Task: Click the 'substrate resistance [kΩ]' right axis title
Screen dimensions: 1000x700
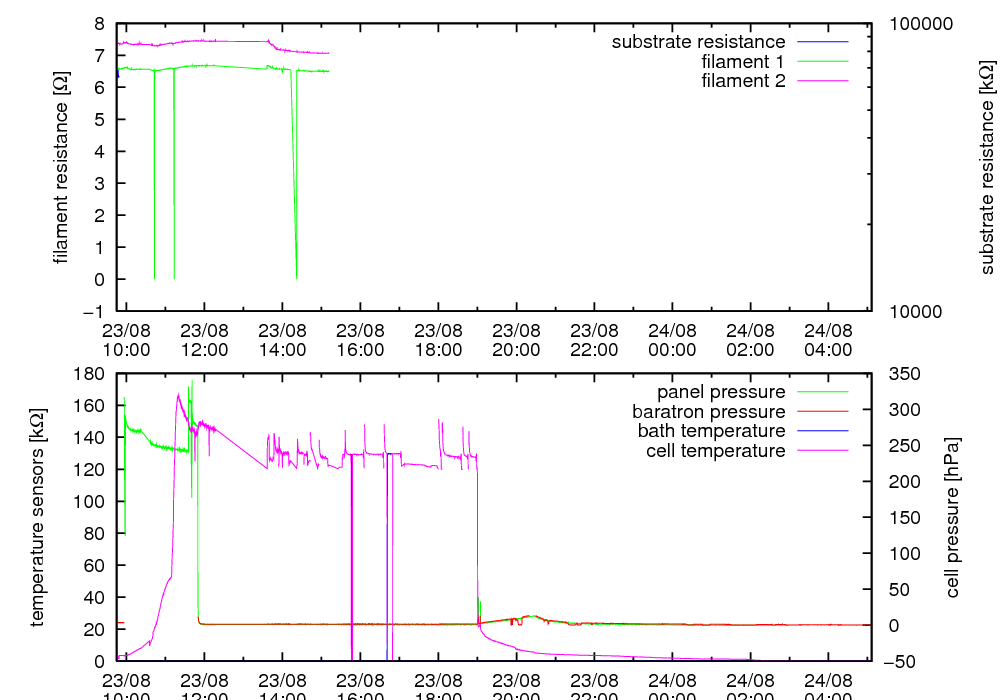Action: [x=987, y=167]
